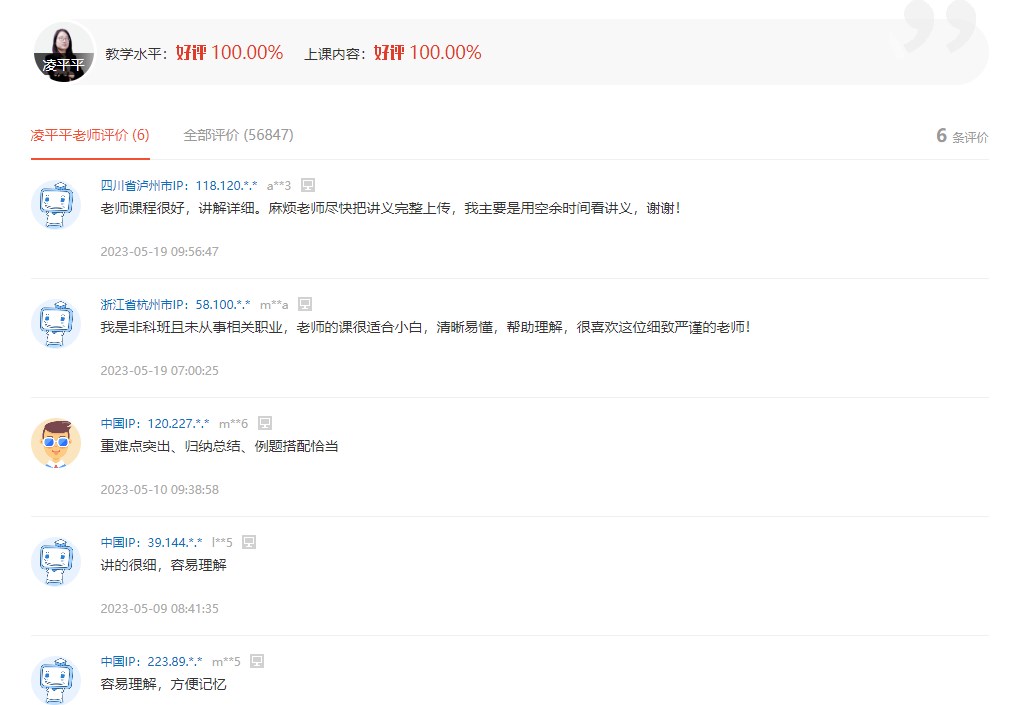Click the review starting 老师课程很好
Image resolution: width=1014 pixels, height=705 pixels.
[x=391, y=208]
